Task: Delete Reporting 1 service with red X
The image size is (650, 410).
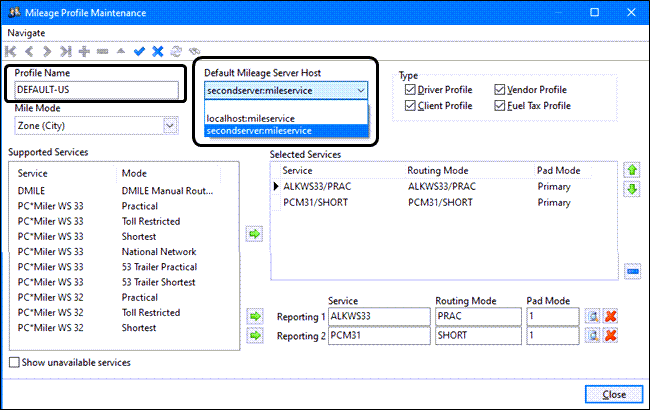Action: pyautogui.click(x=610, y=316)
